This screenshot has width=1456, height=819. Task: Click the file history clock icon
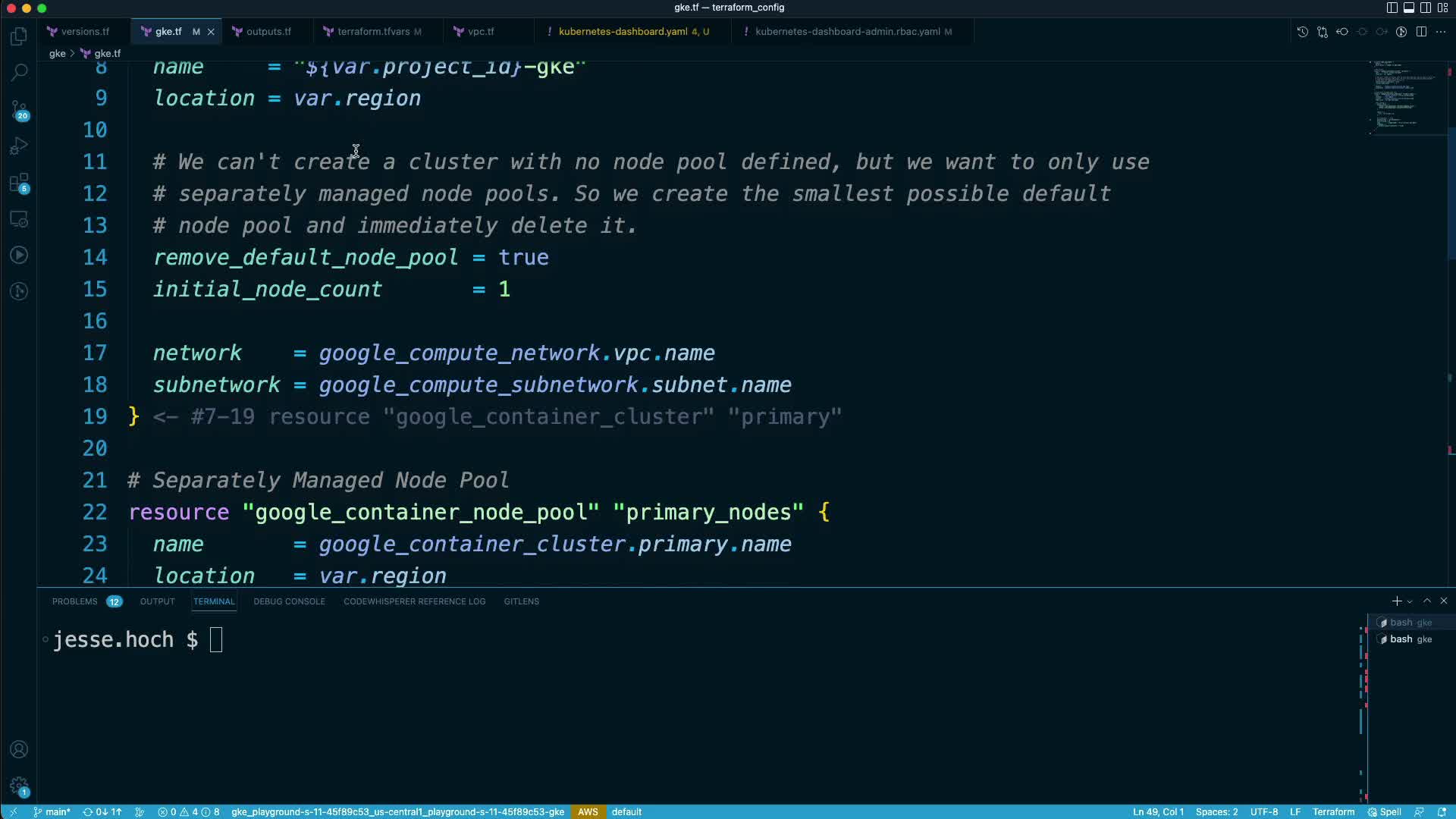point(1302,32)
